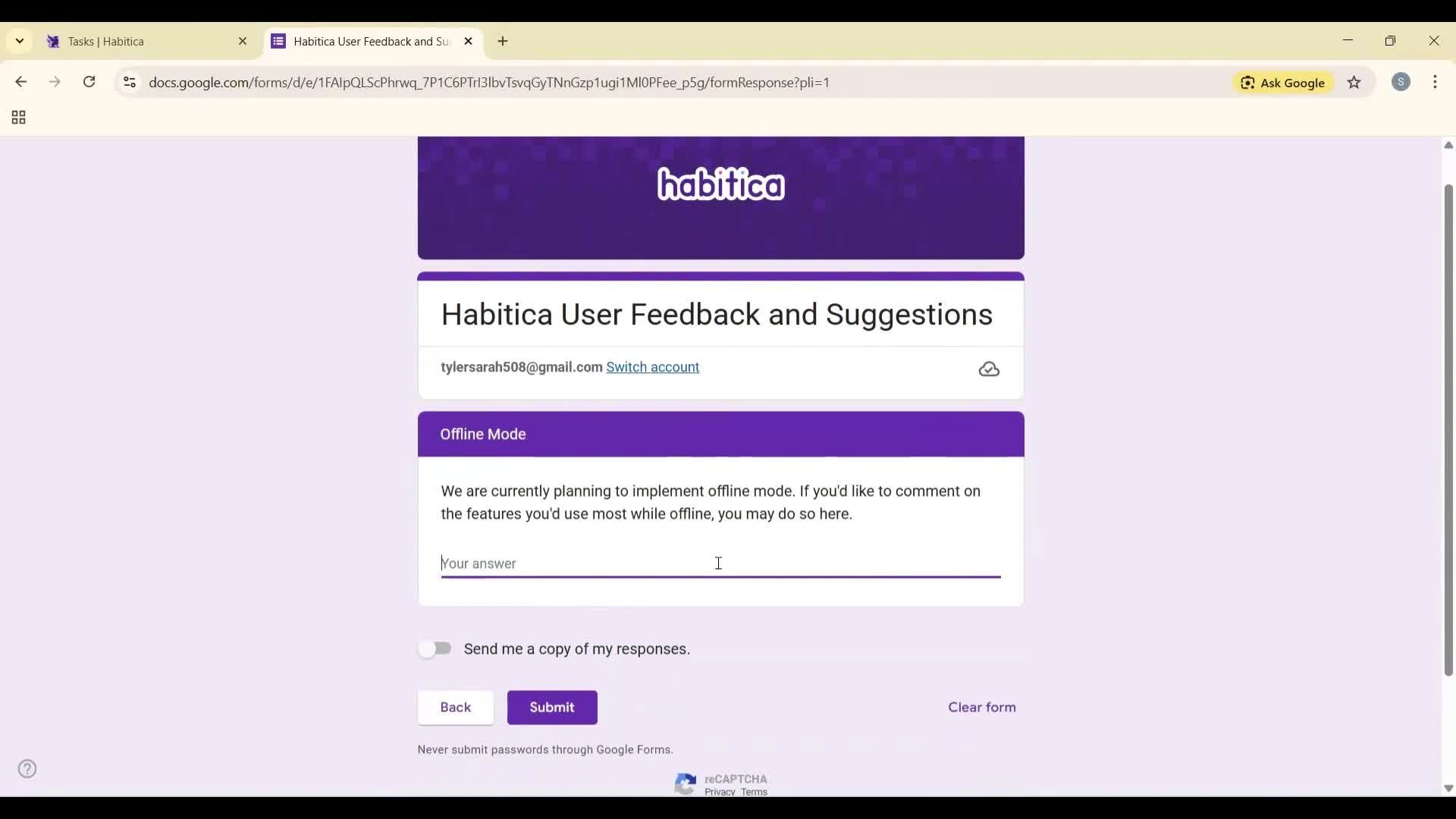
Task: Click the draft saved cloud icon
Action: pos(989,369)
